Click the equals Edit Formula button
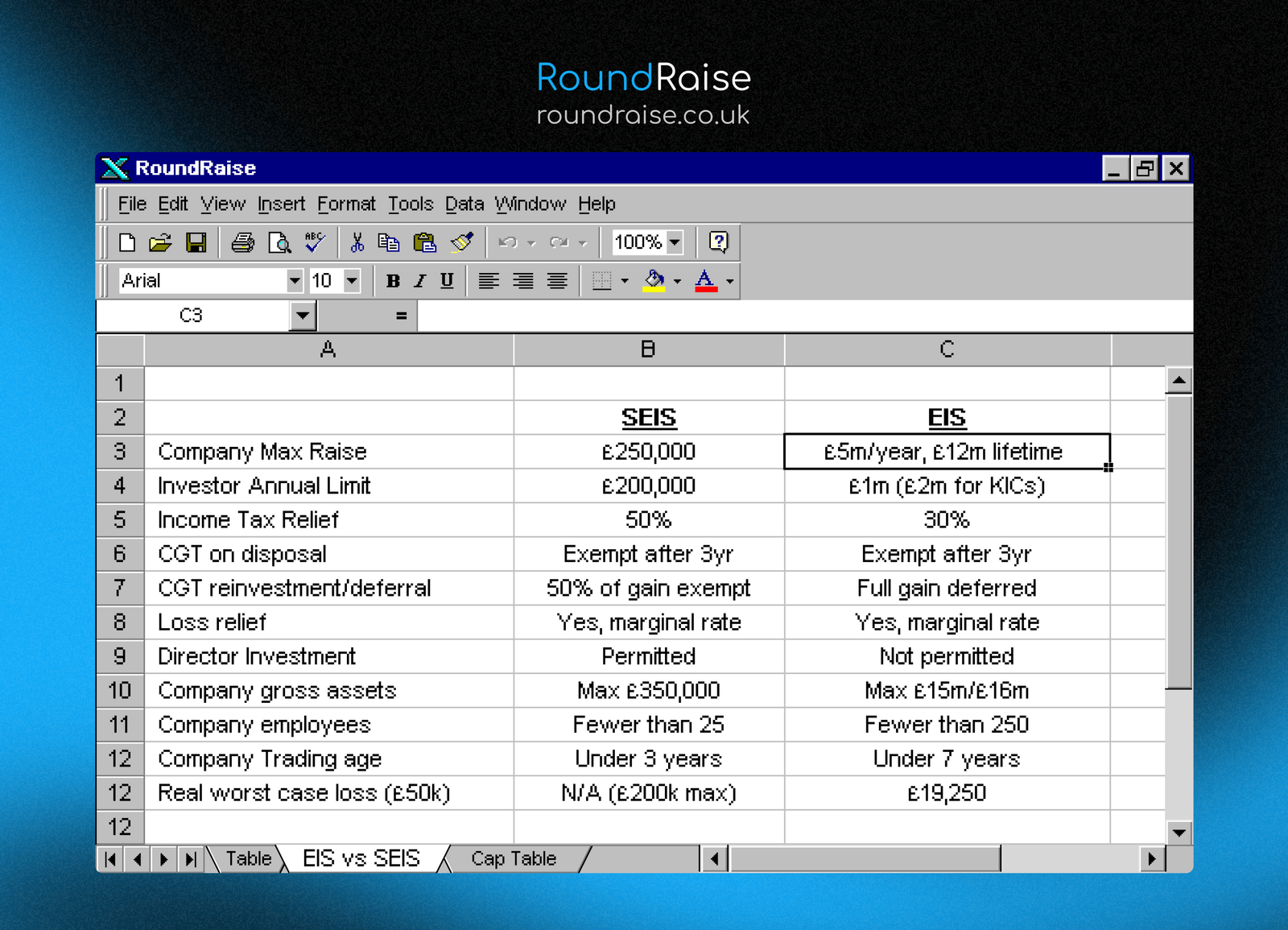This screenshot has height=930, width=1288. 401,316
